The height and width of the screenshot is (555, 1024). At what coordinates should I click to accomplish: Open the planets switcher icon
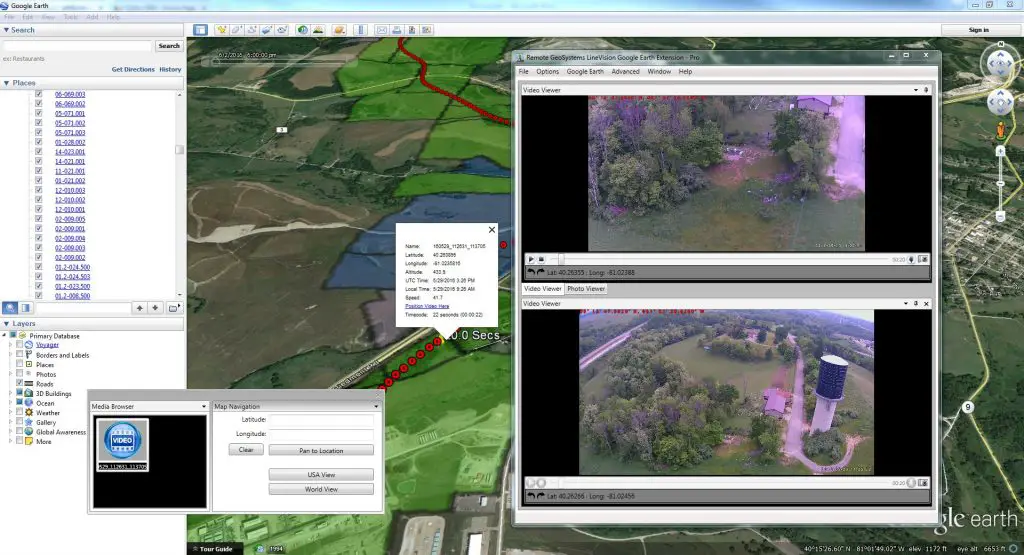[339, 30]
